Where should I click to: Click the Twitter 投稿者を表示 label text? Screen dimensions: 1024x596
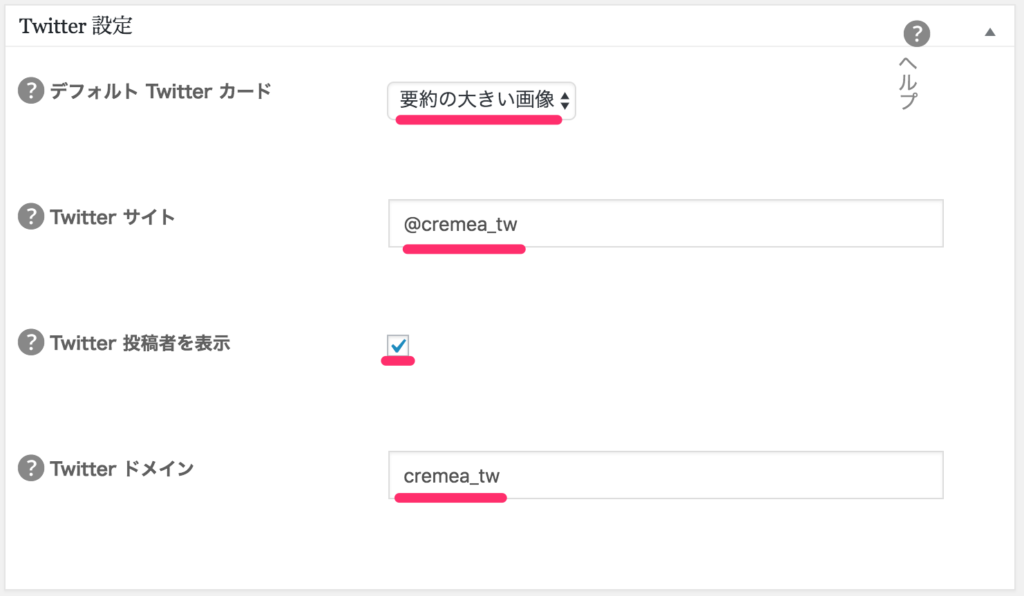pyautogui.click(x=140, y=343)
